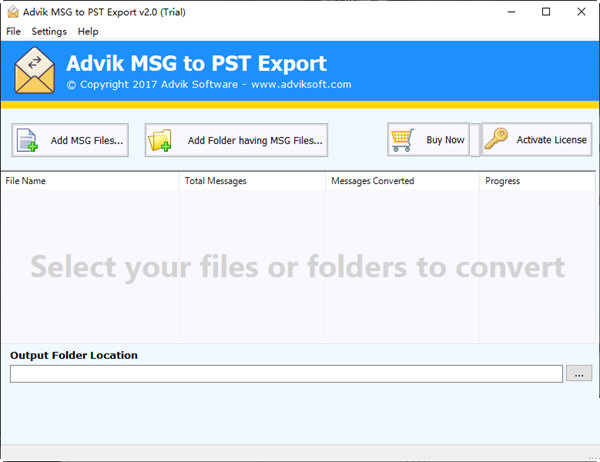Click the golden key icon
Image resolution: width=600 pixels, height=462 pixels.
coord(496,139)
